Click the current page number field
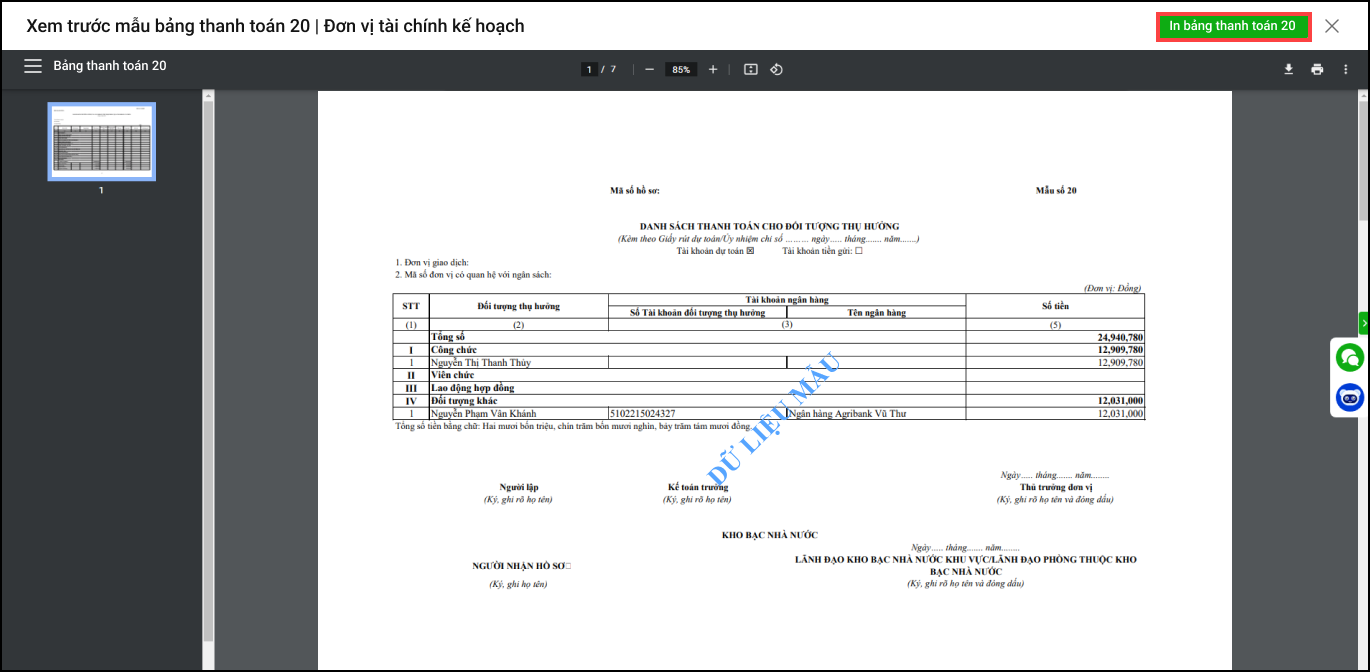The width and height of the screenshot is (1370, 672). [589, 70]
